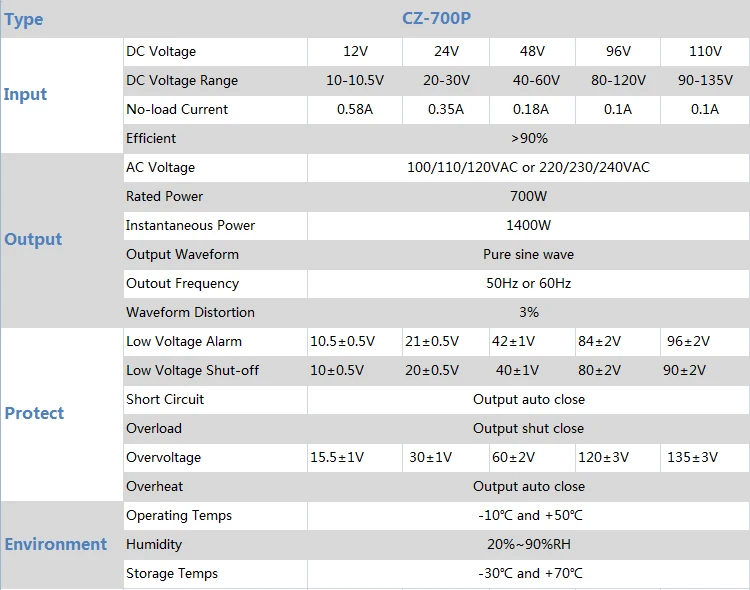This screenshot has height=590, width=750.
Task: Click the 12V DC voltage cell
Action: click(355, 51)
